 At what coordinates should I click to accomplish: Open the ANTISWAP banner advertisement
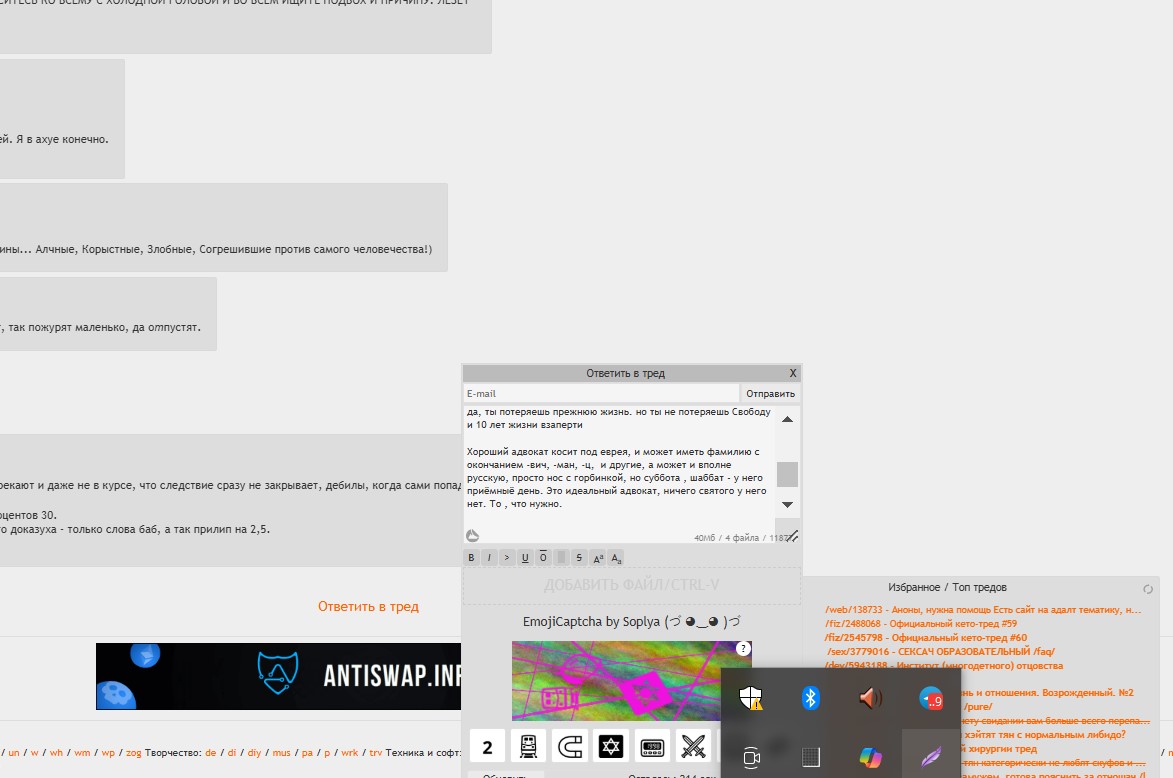pyautogui.click(x=278, y=676)
